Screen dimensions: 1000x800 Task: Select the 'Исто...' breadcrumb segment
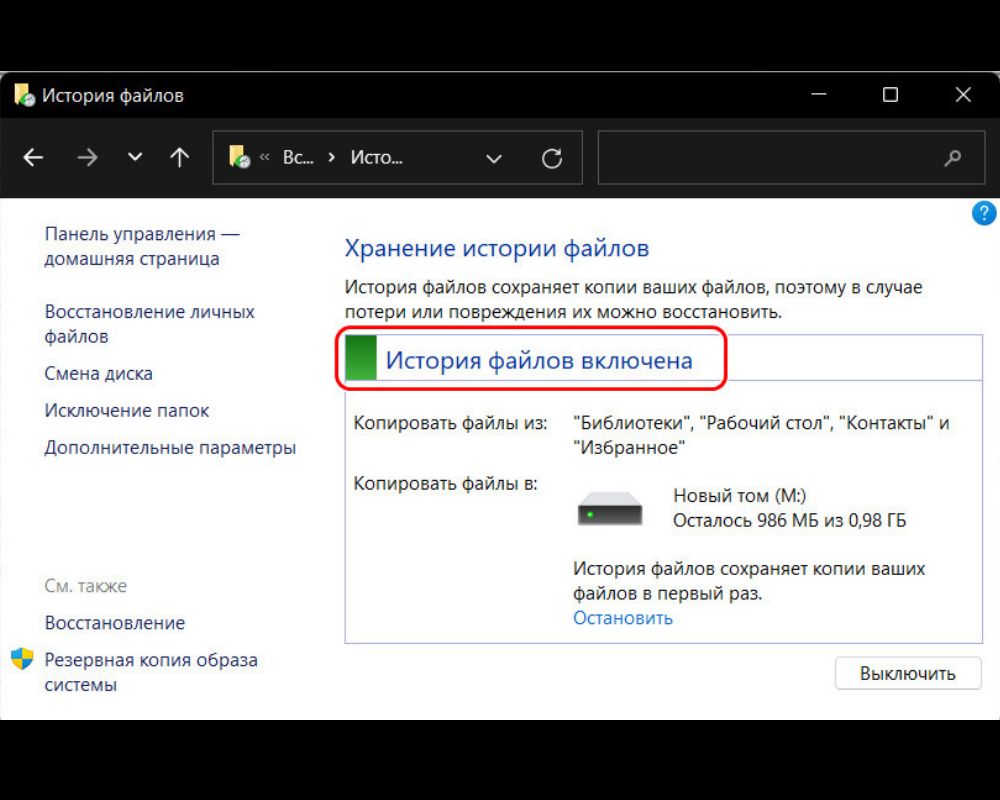coord(376,158)
